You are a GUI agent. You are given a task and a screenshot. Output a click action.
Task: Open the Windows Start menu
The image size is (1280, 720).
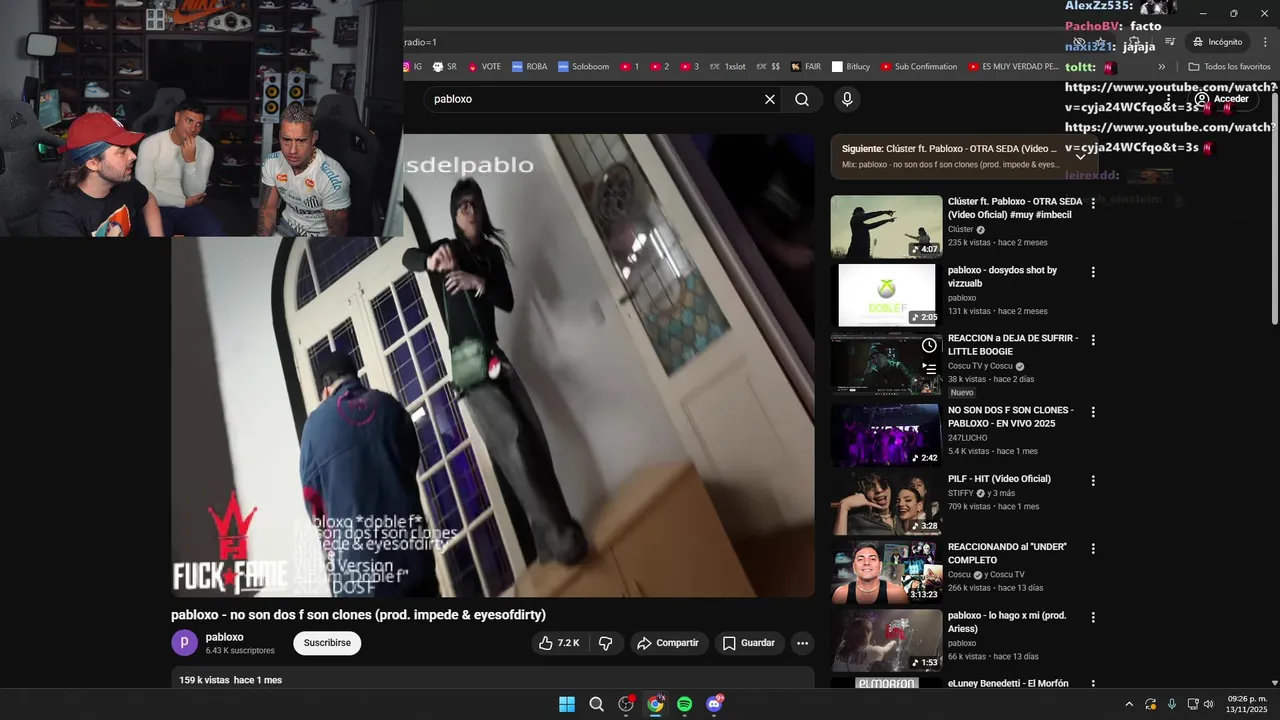click(x=567, y=704)
